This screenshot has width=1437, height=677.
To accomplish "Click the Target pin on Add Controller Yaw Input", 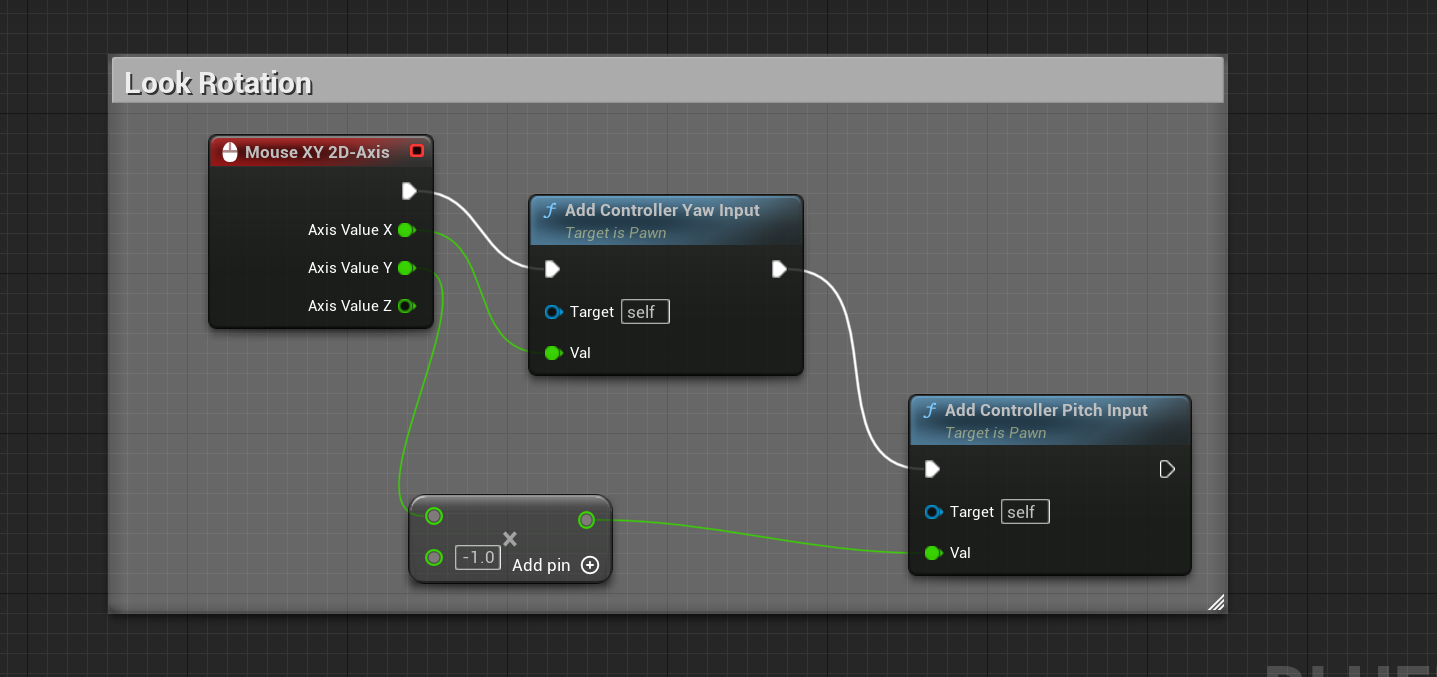I will click(553, 312).
